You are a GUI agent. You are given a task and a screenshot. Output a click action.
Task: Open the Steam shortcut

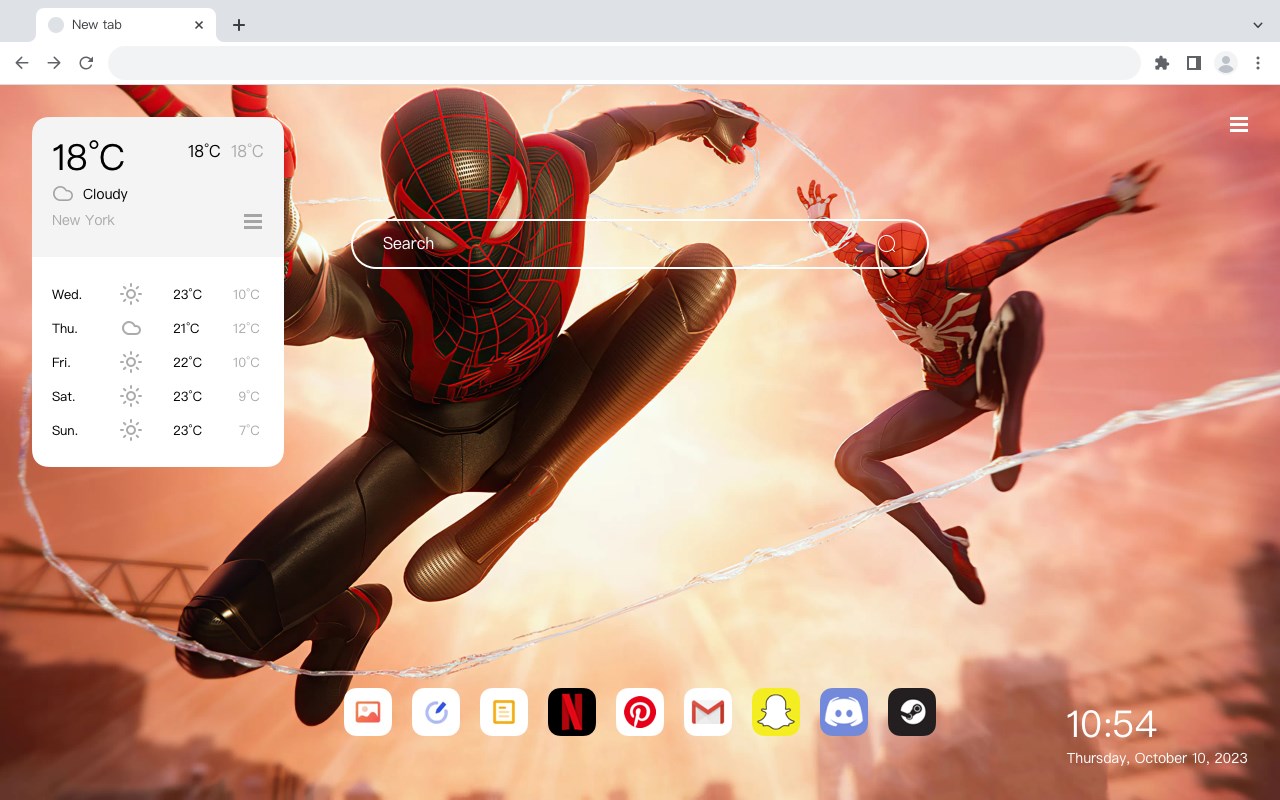(912, 712)
